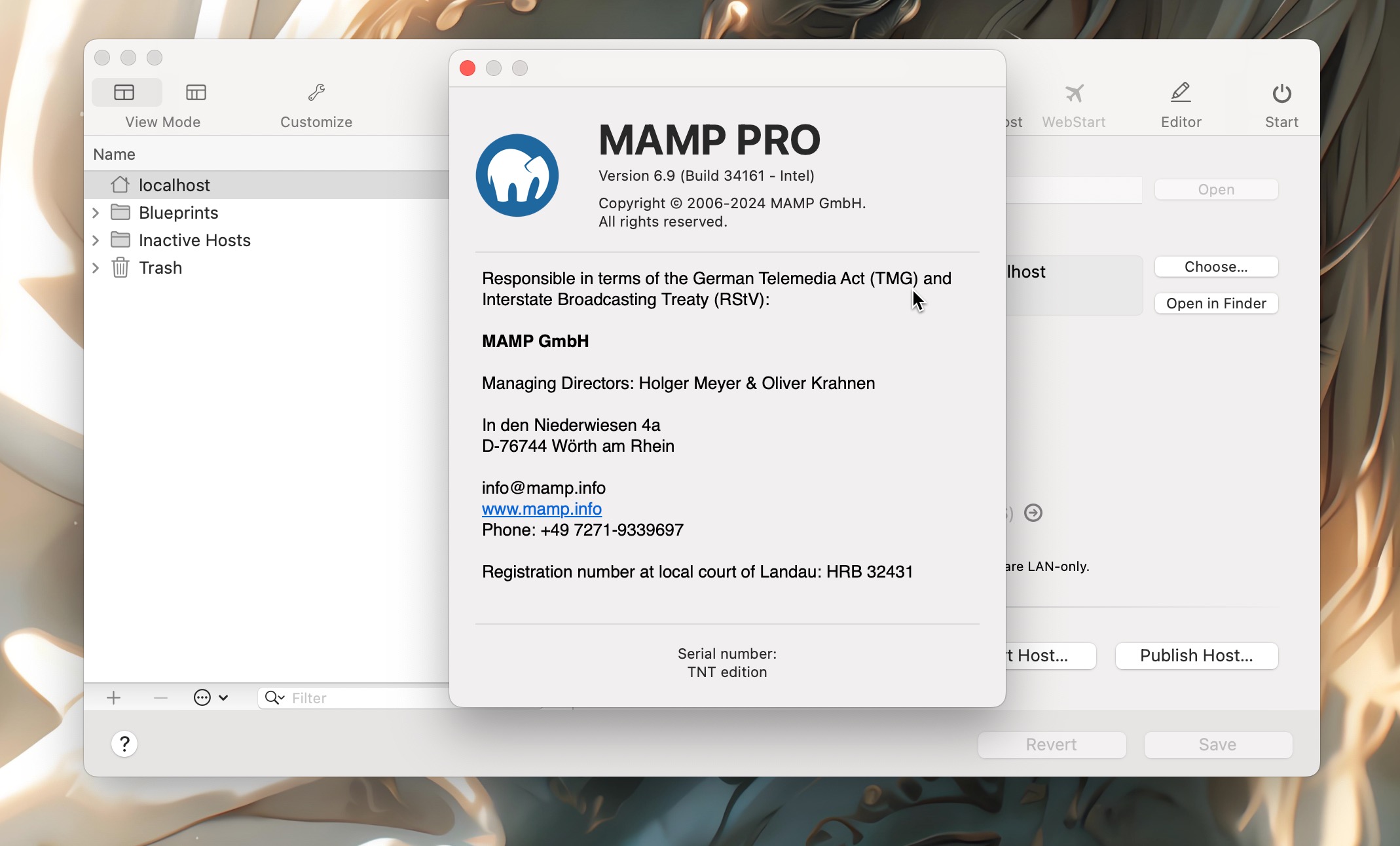This screenshot has width=1400, height=846.
Task: Click the WebStart airplane icon
Action: click(1074, 94)
